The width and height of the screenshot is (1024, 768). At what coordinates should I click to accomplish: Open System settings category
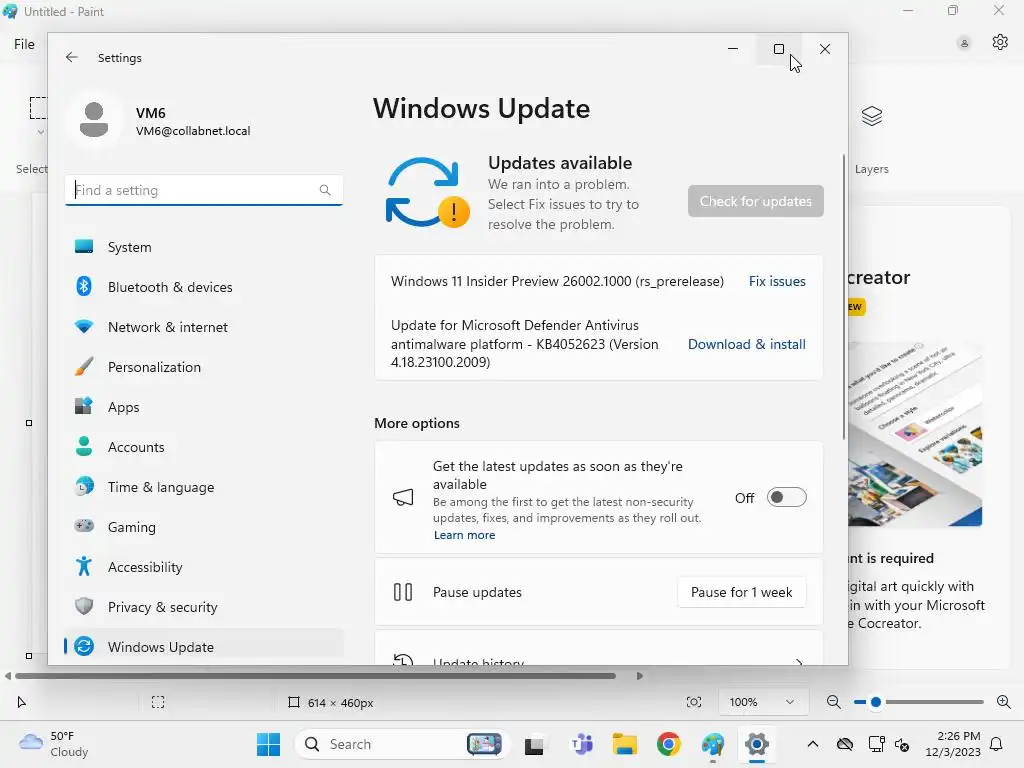point(204,247)
